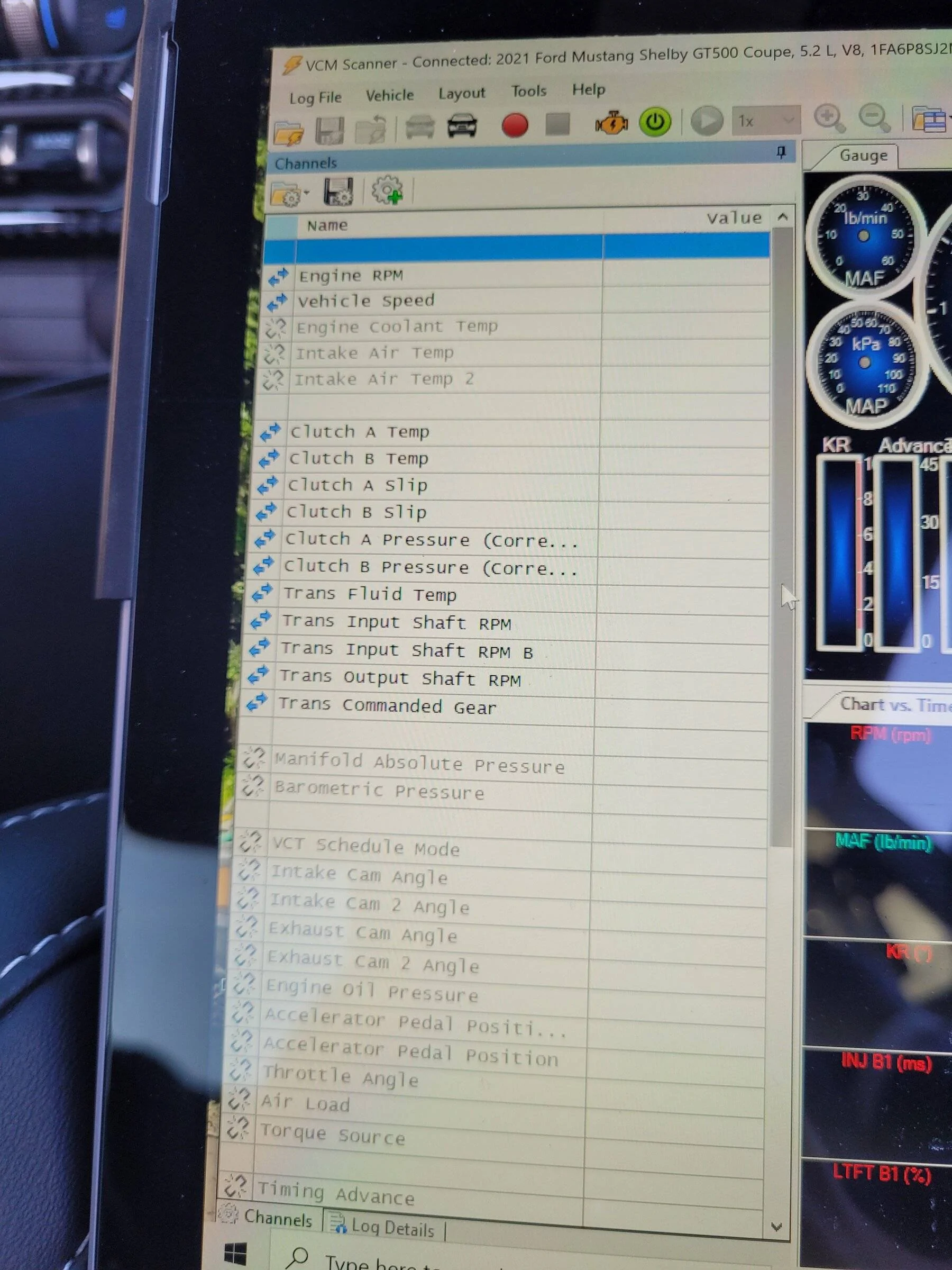Click the link icon beside Engine Oil Pressure

tap(244, 985)
